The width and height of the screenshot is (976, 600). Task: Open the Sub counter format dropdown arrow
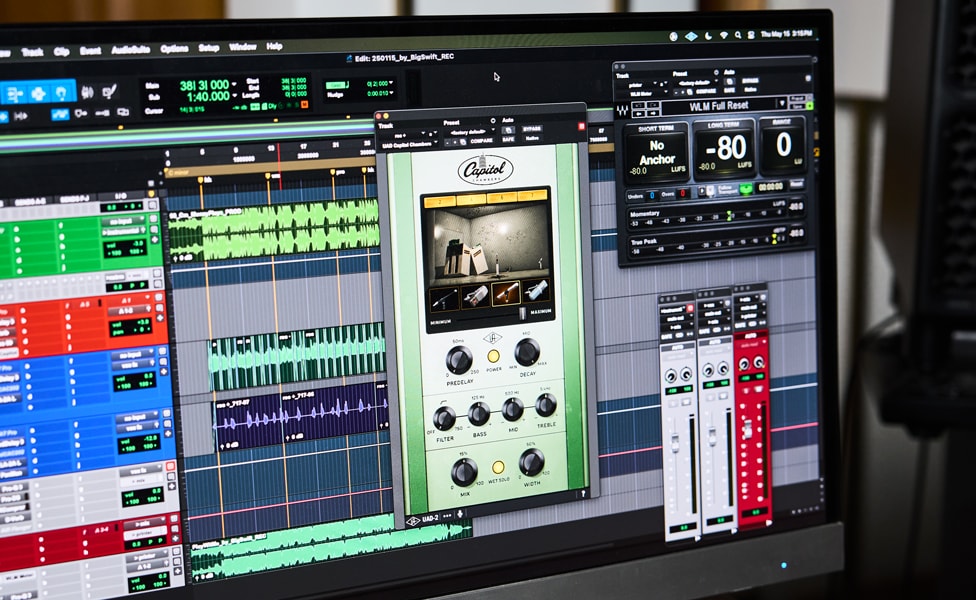234,96
